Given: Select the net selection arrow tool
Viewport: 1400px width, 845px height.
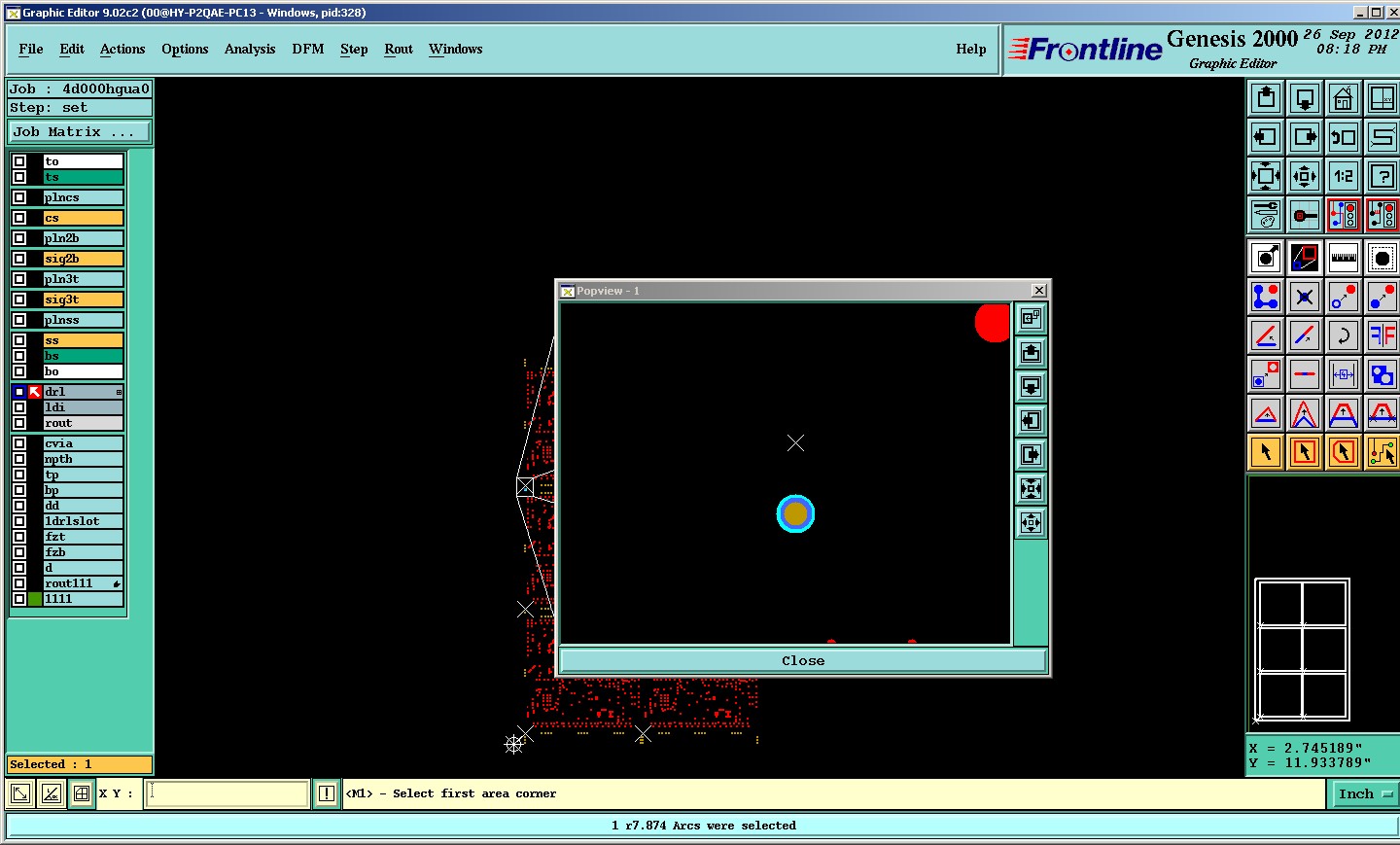Looking at the screenshot, I should (x=1382, y=452).
